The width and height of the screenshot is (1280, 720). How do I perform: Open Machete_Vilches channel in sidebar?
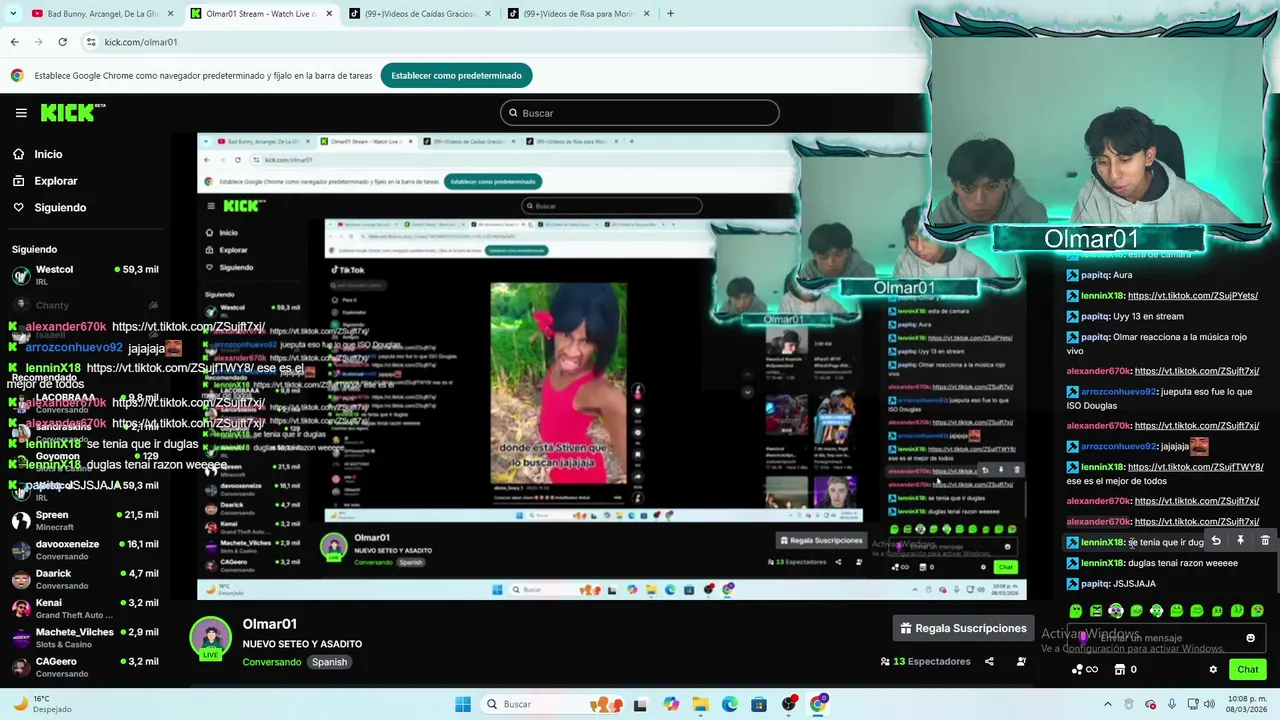(85, 637)
